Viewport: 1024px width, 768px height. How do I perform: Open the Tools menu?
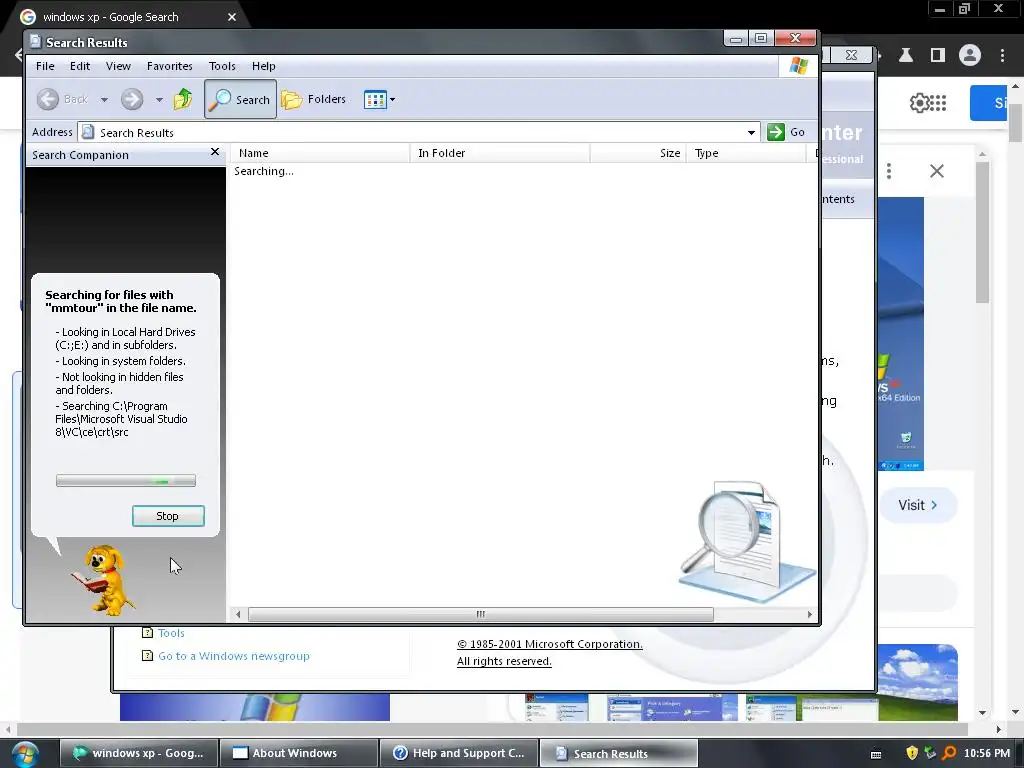pyautogui.click(x=222, y=66)
